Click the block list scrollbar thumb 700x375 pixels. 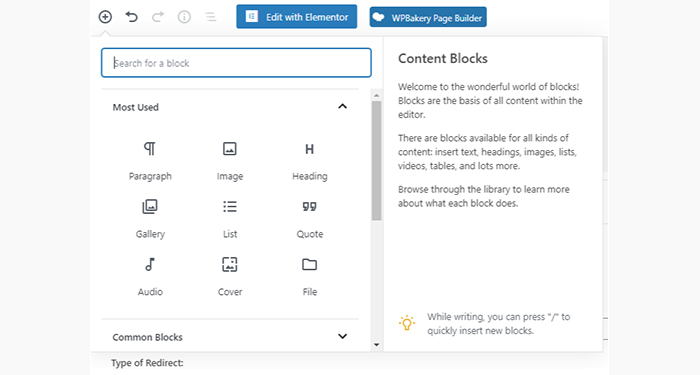click(376, 160)
